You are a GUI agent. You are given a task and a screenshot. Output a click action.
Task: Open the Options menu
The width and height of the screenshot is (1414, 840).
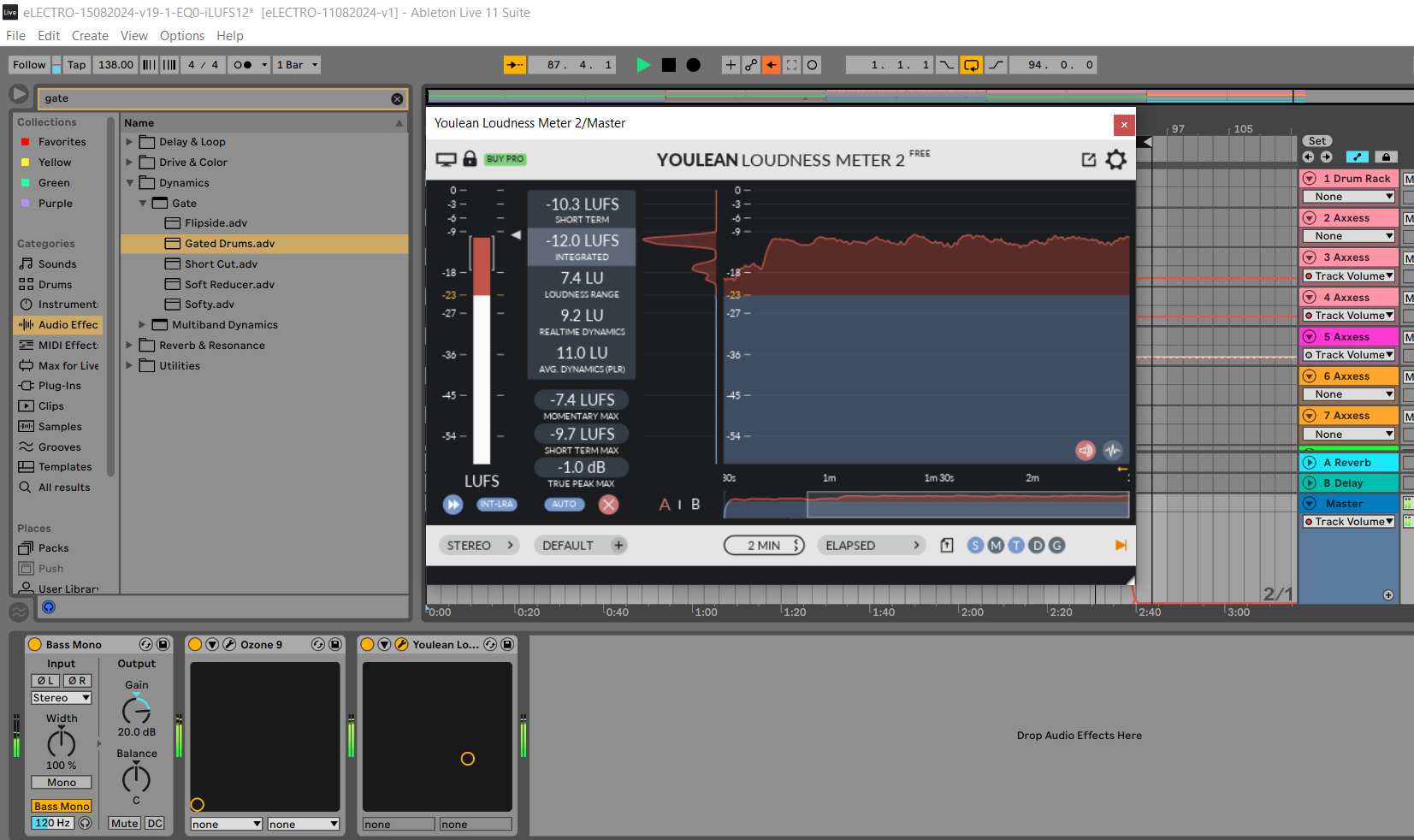click(182, 36)
